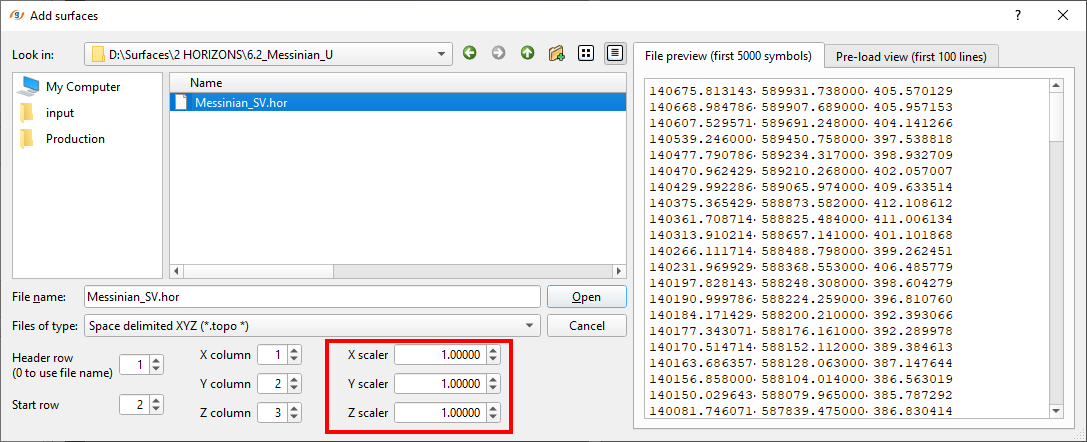This screenshot has height=442, width=1087.
Task: Select the File preview tab
Action: click(x=729, y=55)
